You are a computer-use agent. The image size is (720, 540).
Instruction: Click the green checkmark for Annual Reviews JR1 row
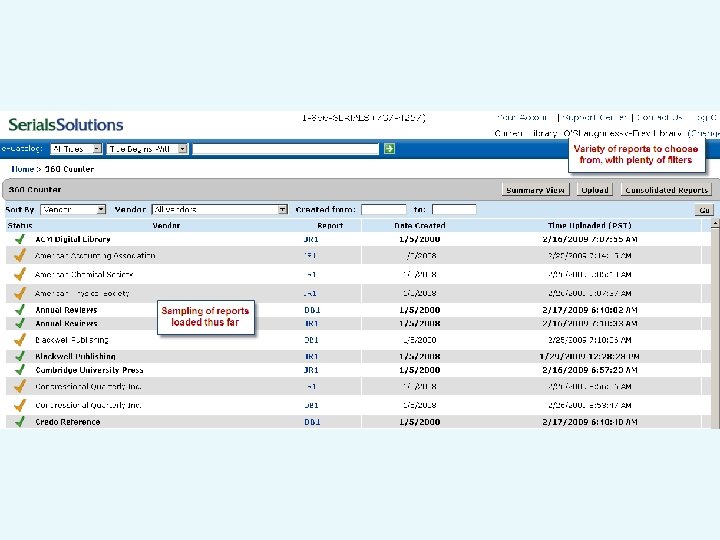(x=20, y=323)
